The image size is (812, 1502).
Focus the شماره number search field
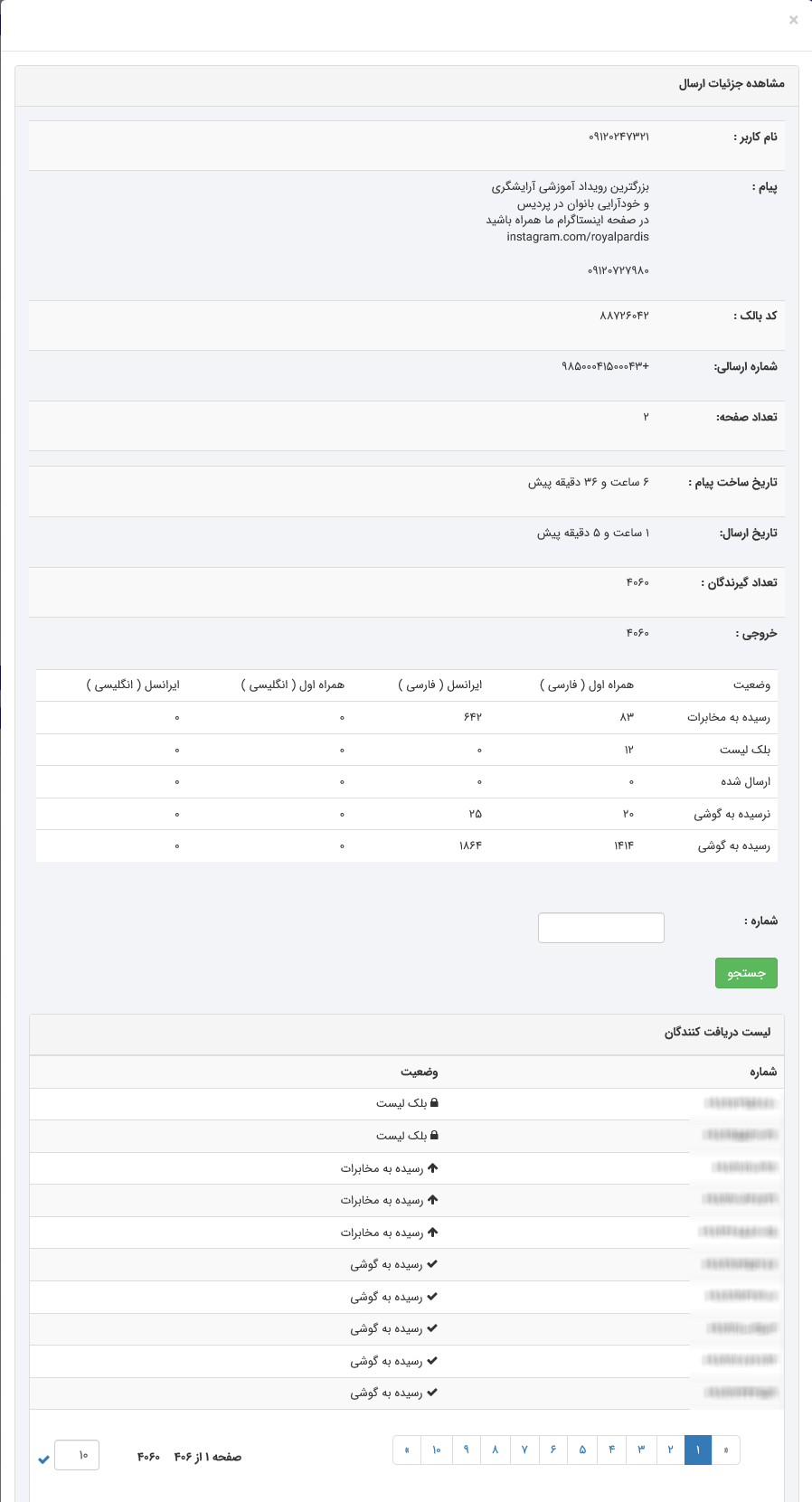[x=600, y=928]
